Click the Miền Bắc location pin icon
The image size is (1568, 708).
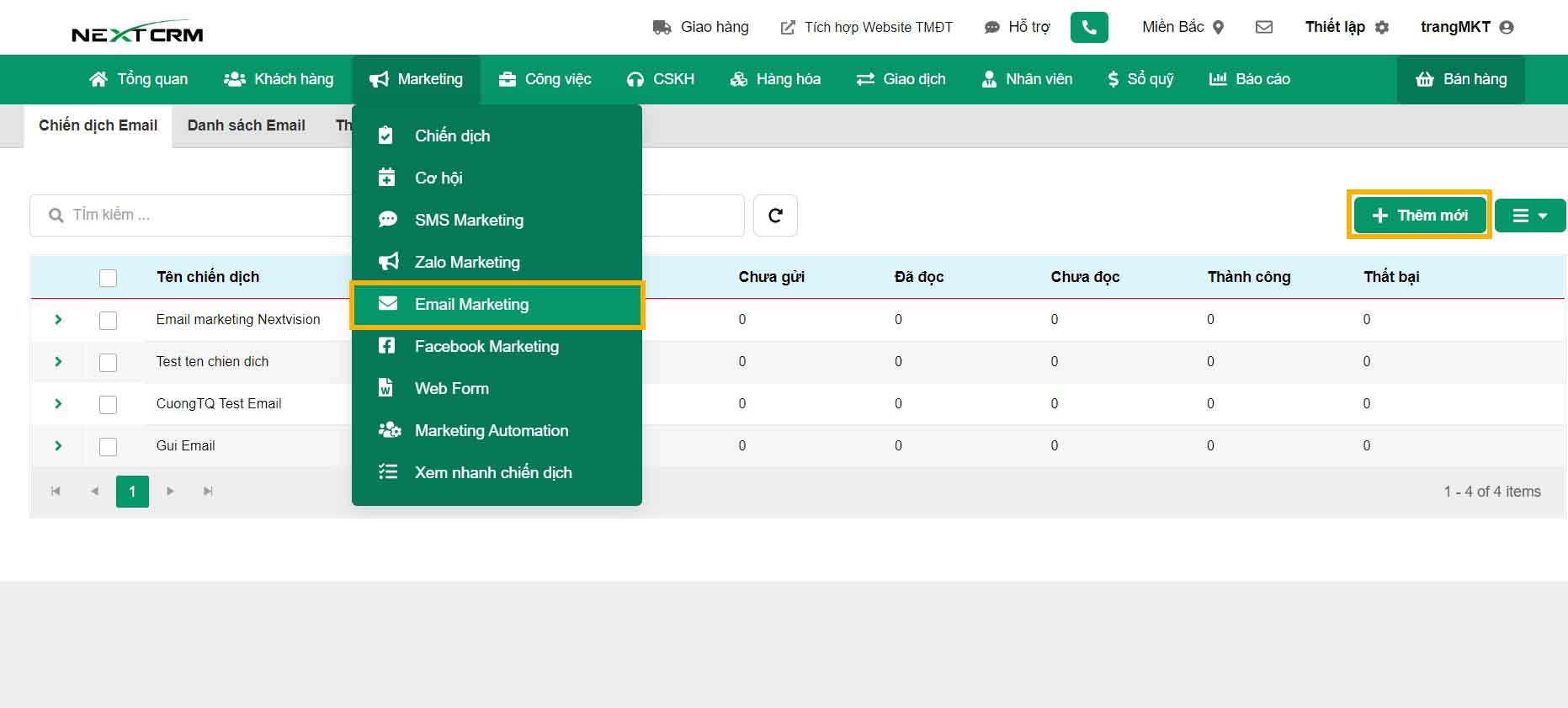[x=1218, y=28]
